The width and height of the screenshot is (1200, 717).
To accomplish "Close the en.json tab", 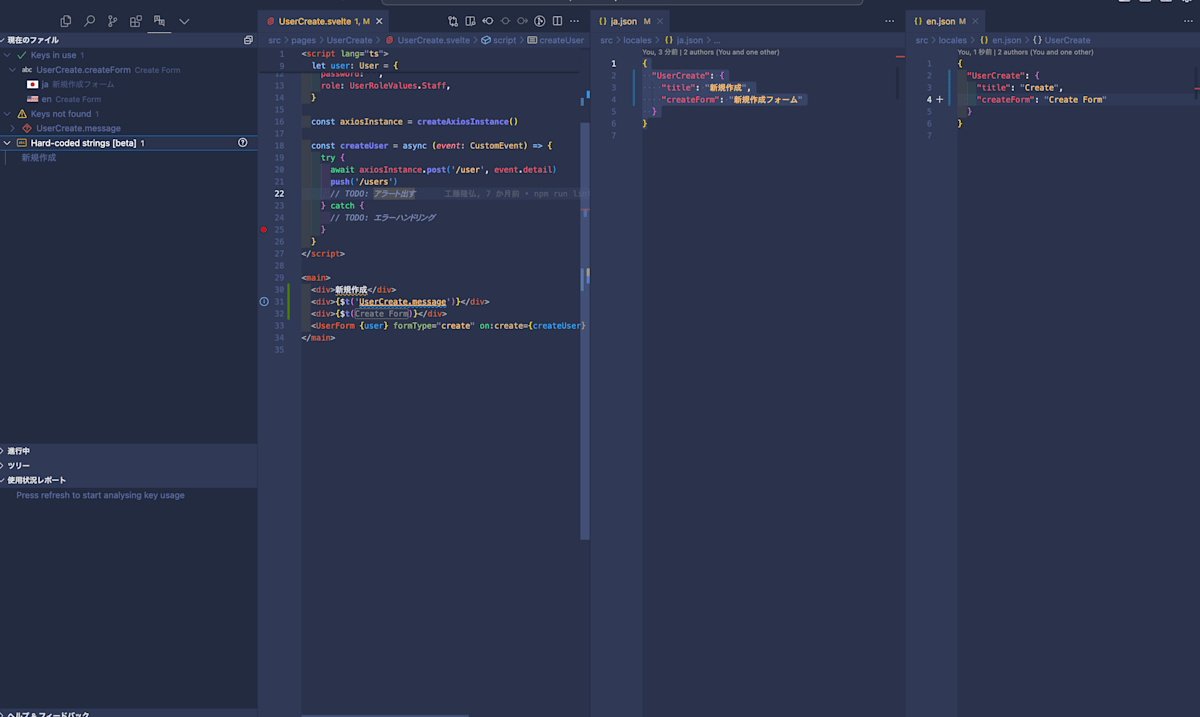I will [974, 21].
